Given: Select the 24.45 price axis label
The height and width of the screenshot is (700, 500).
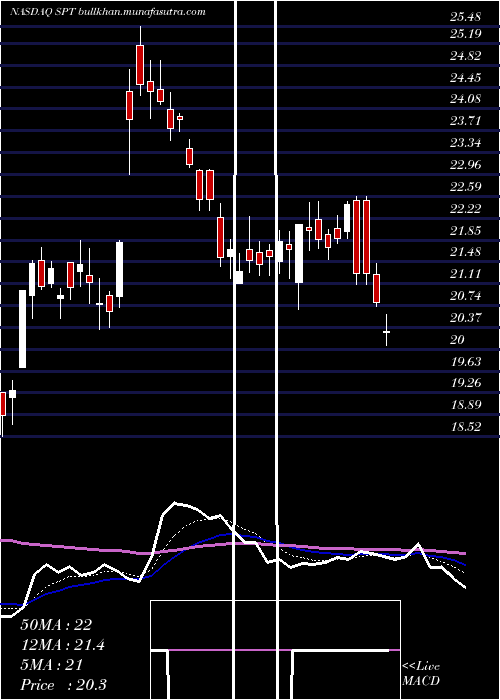Looking at the screenshot, I should point(466,78).
